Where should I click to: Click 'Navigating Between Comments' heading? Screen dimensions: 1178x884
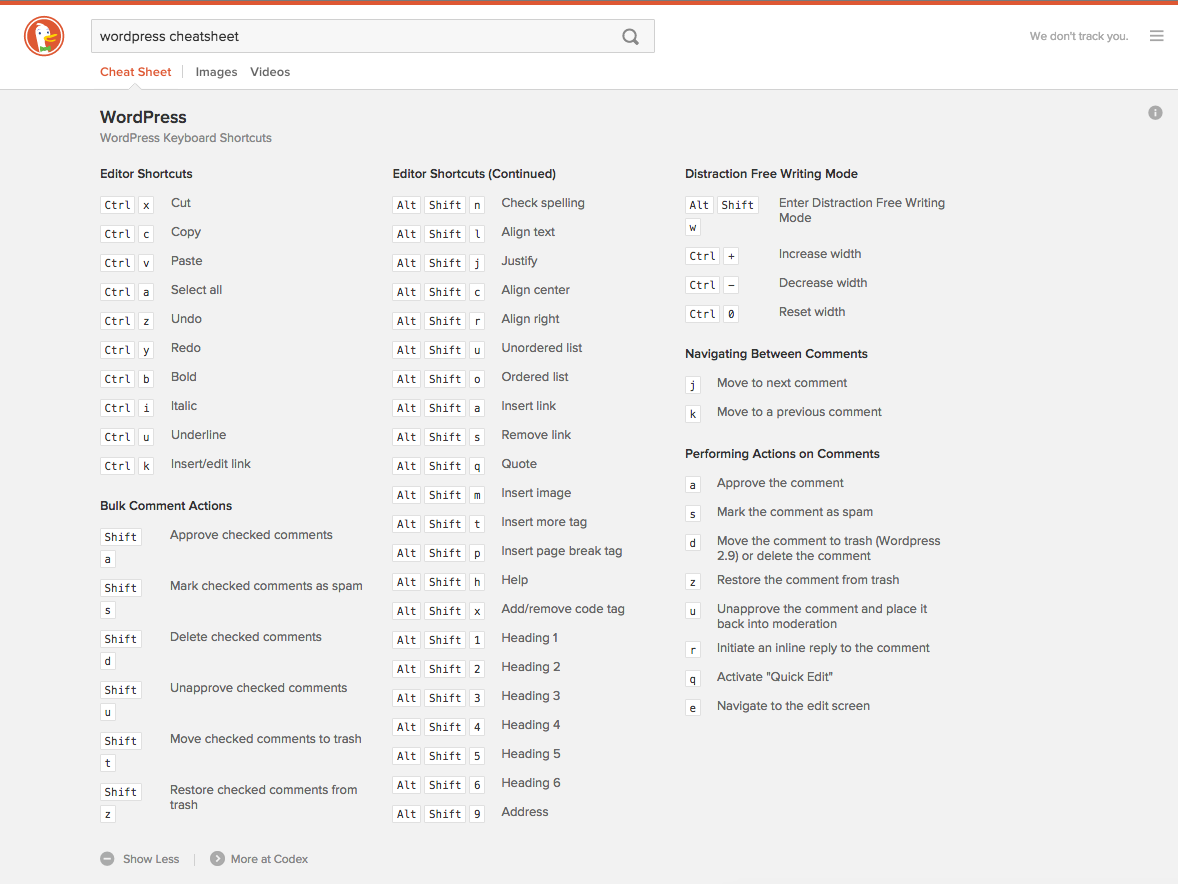[776, 354]
